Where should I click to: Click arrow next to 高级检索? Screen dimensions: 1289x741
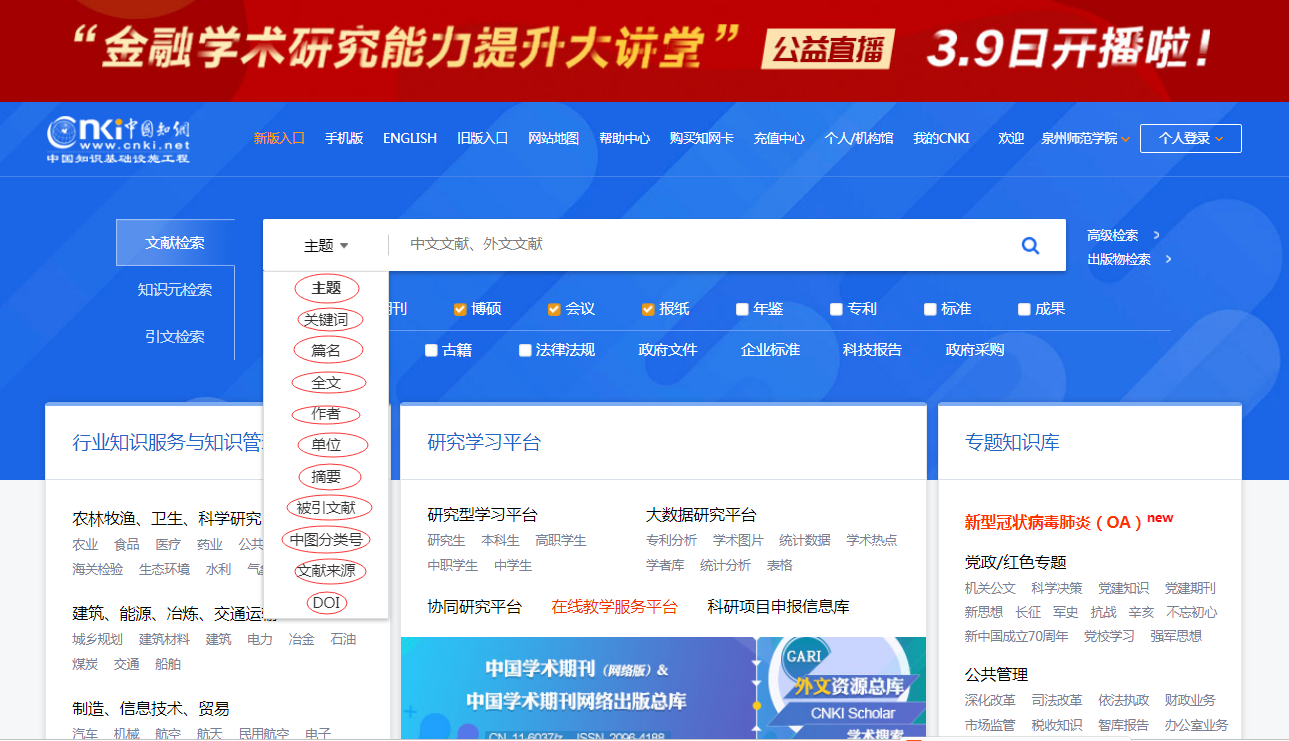point(1157,236)
